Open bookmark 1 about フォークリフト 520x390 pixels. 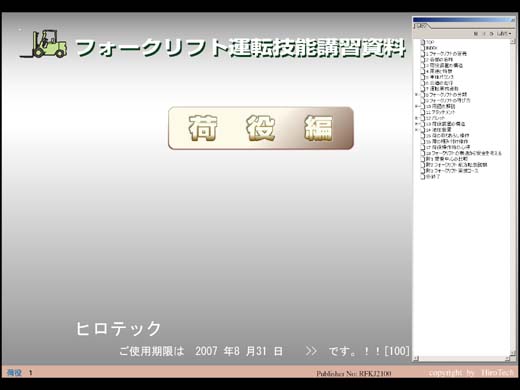click(446, 54)
